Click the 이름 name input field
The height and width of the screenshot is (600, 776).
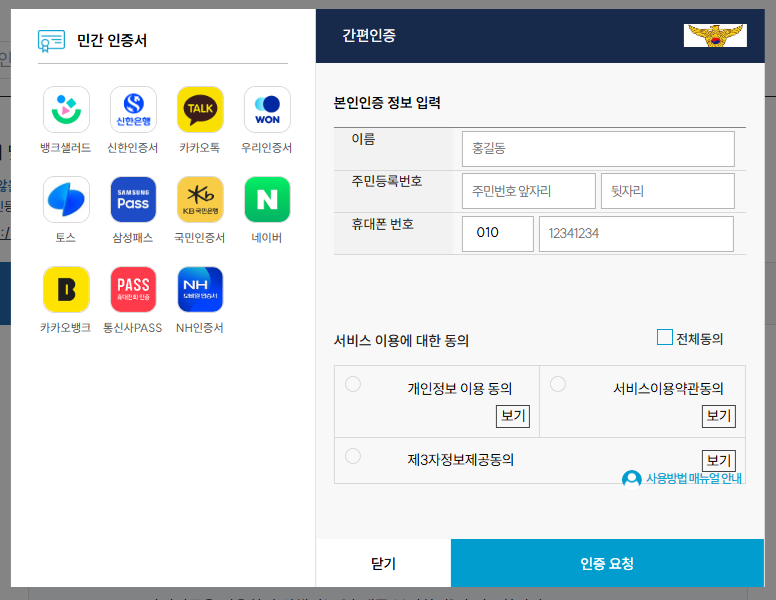598,149
